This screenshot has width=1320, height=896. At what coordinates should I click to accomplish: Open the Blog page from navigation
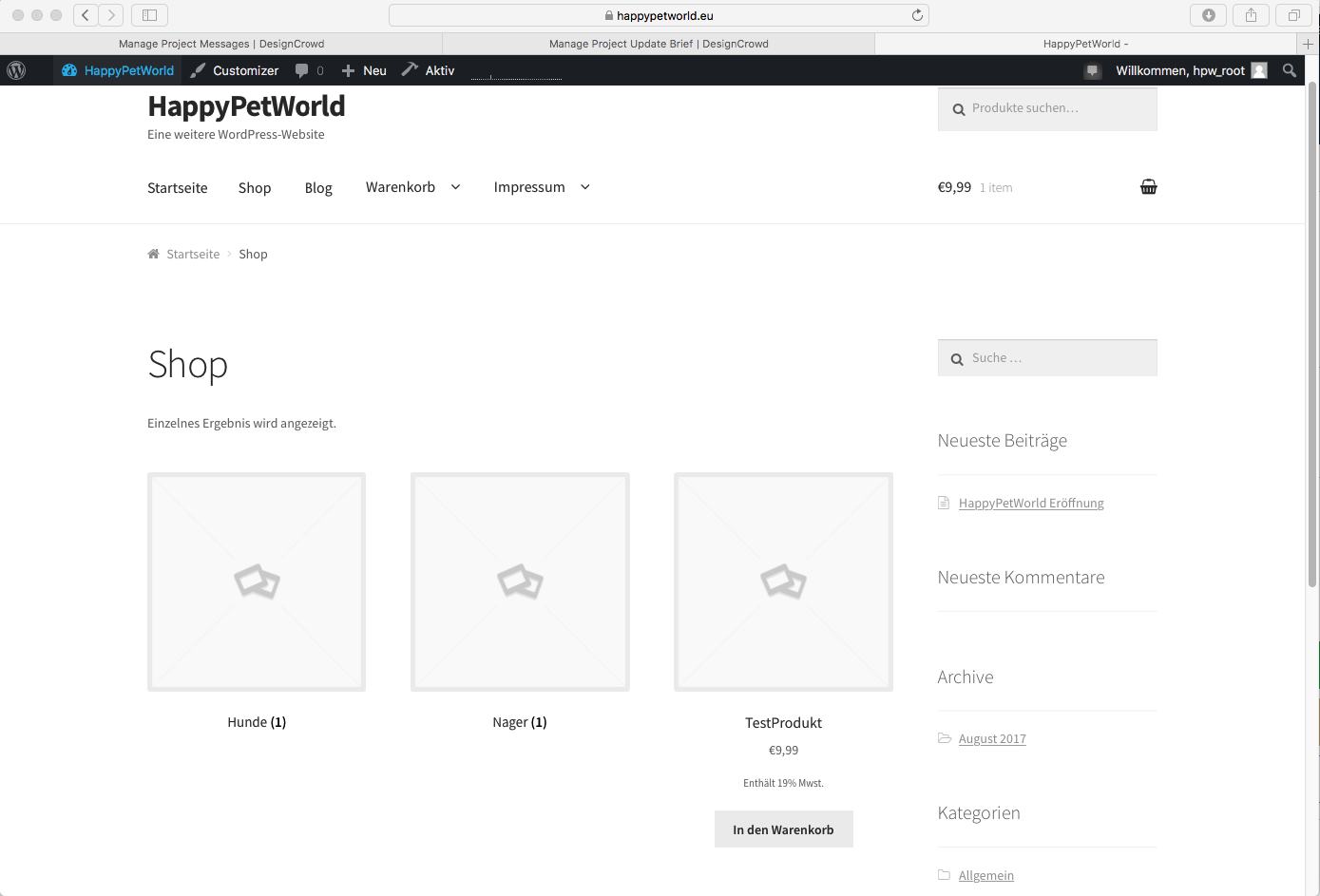pyautogui.click(x=318, y=188)
